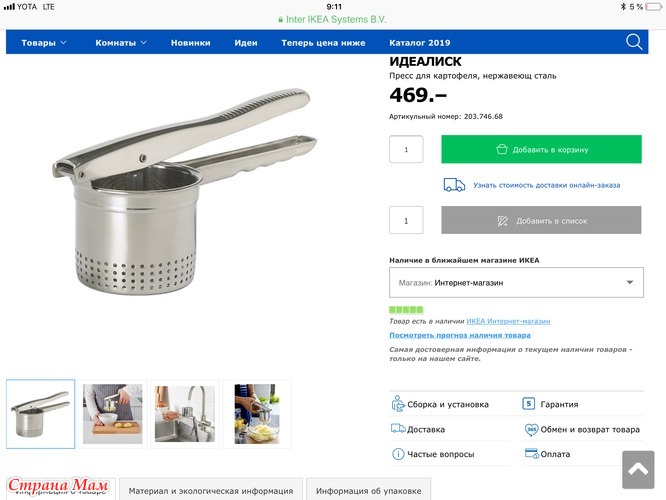Click the delivery truck icon near cost link
This screenshot has height=500, width=666.
tap(454, 185)
